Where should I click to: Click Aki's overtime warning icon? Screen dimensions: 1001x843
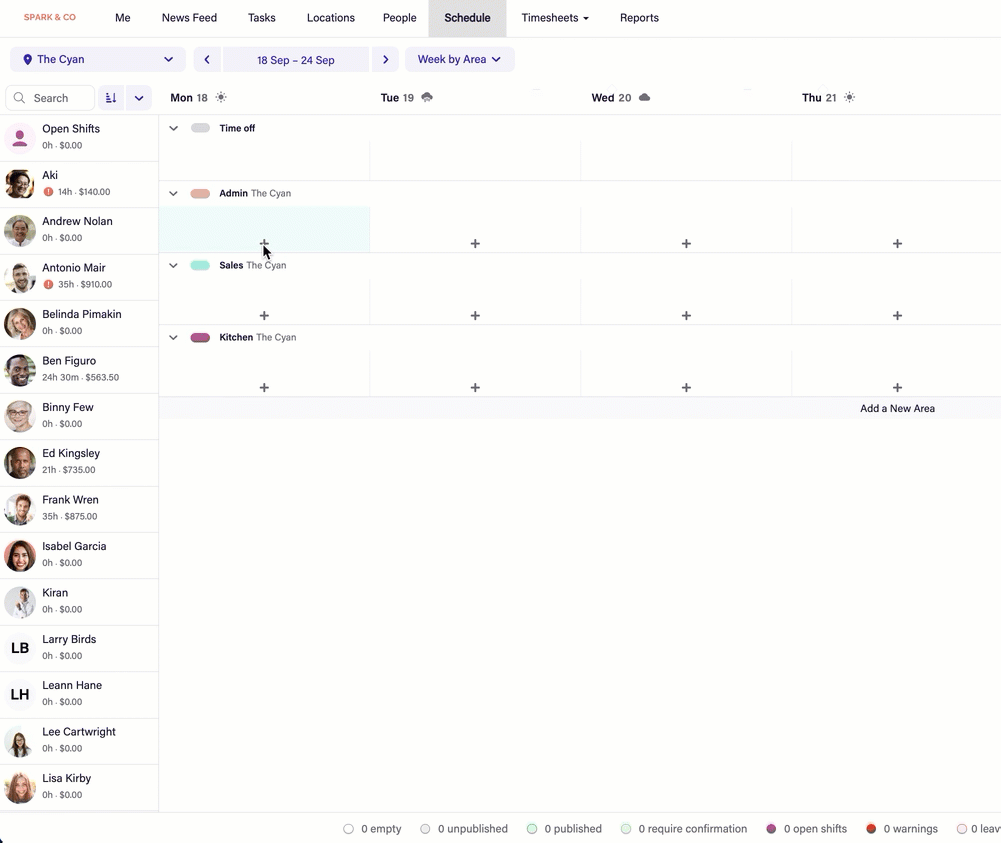(49, 191)
